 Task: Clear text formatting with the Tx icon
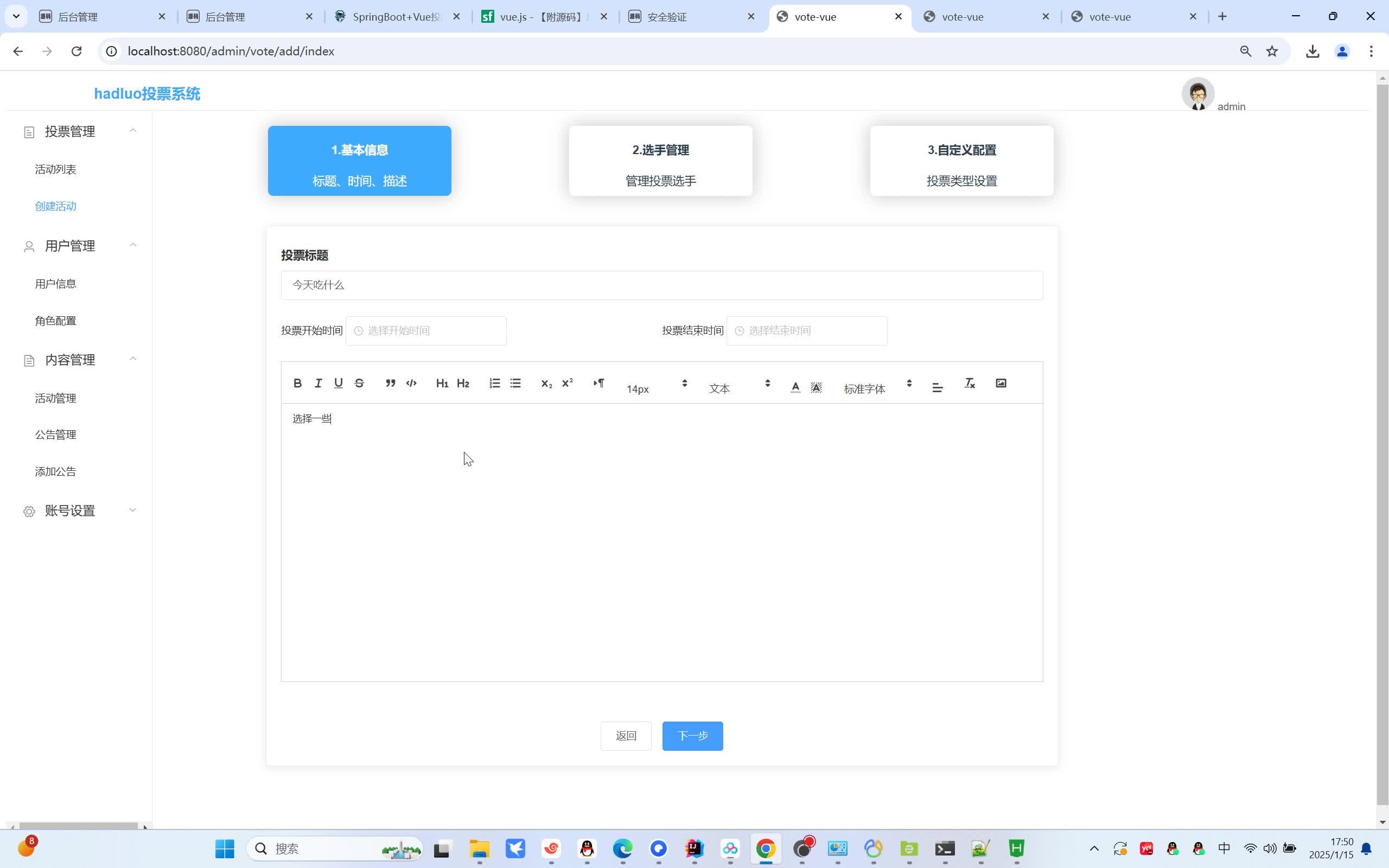coord(970,383)
